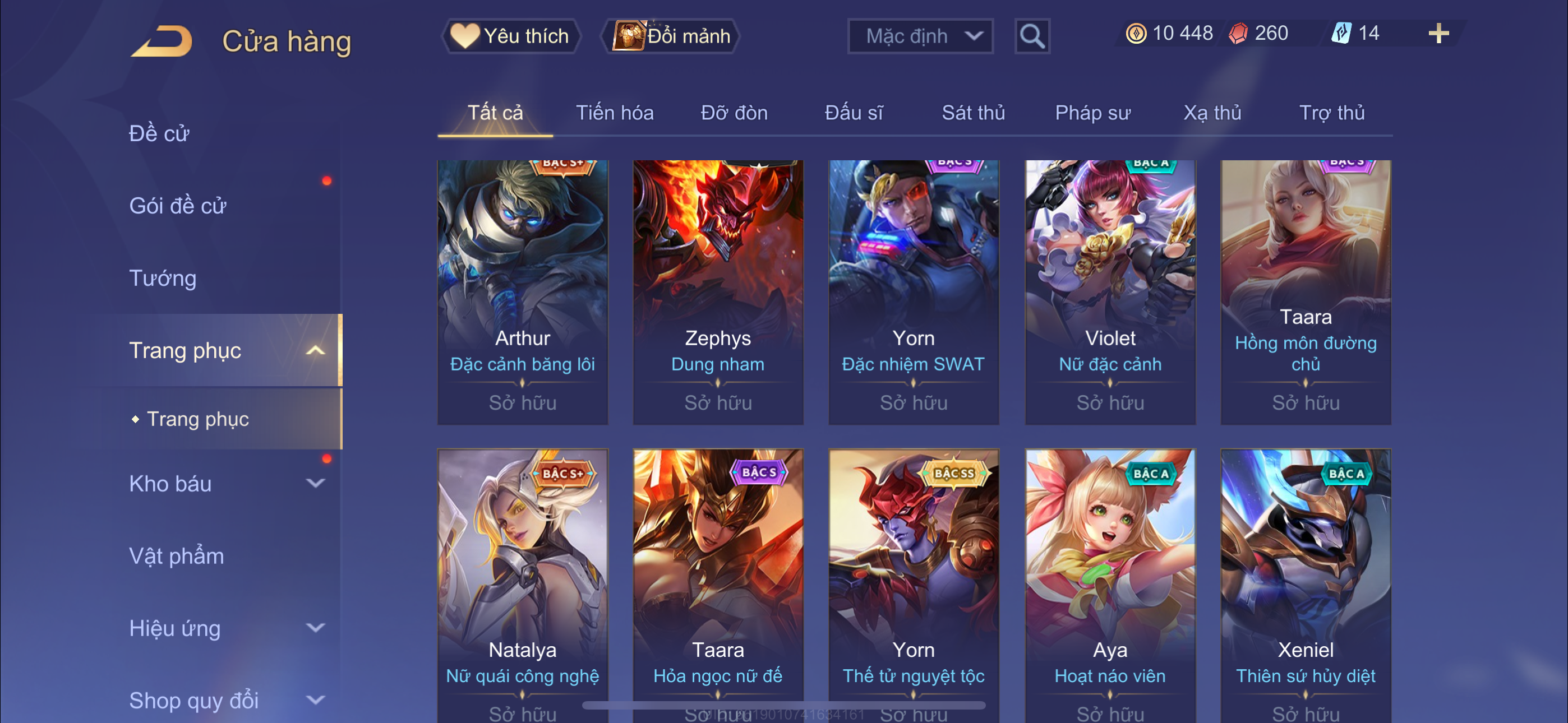Expand the Shop quy đổi section
This screenshot has width=1568, height=723.
pos(315,700)
